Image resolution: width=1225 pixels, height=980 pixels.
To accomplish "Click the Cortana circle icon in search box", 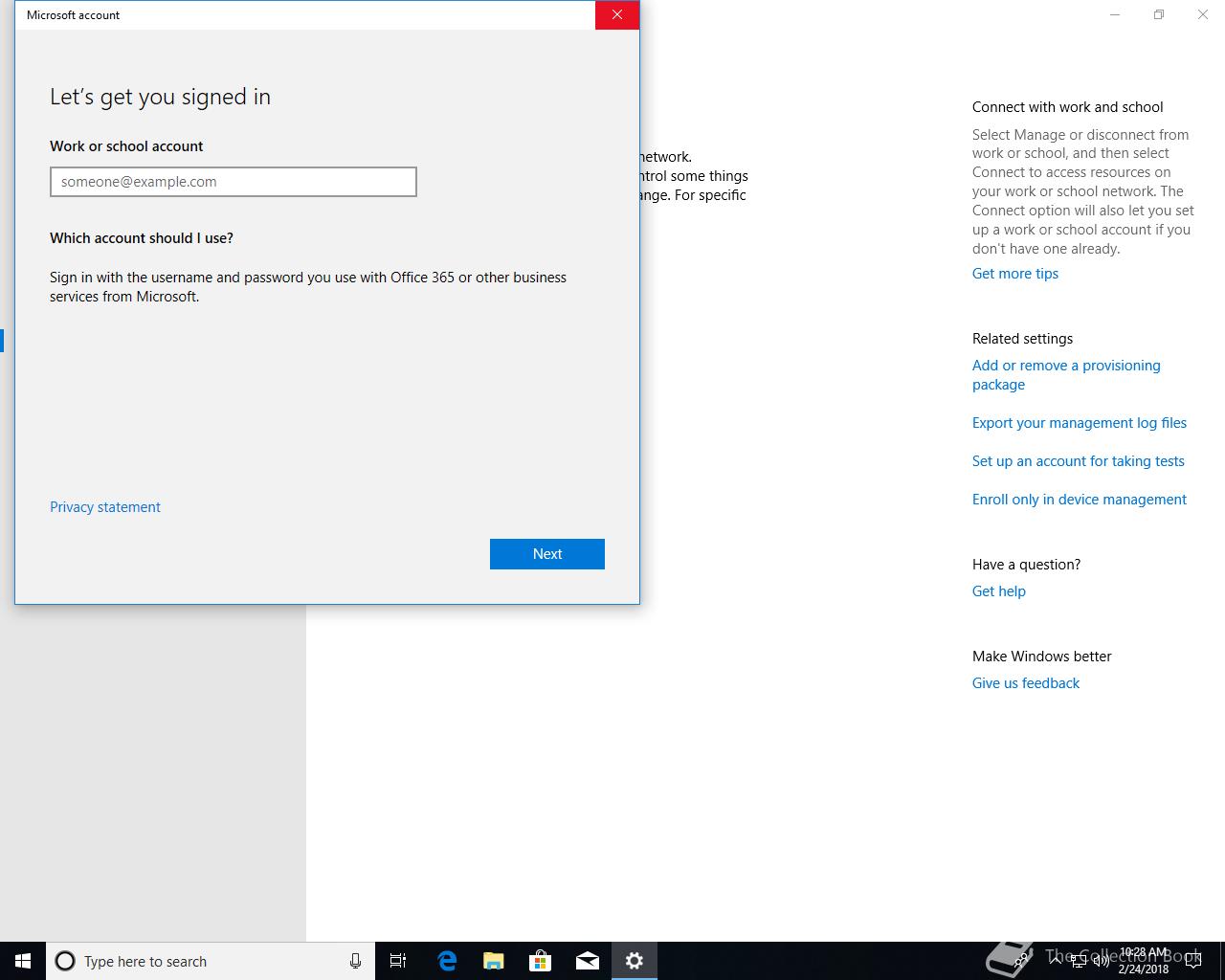I will (x=65, y=961).
